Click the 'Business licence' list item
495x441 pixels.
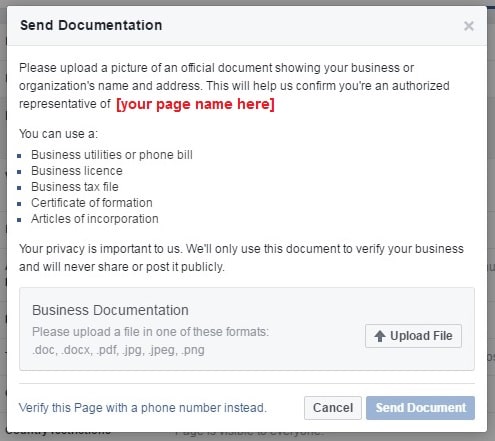point(77,171)
